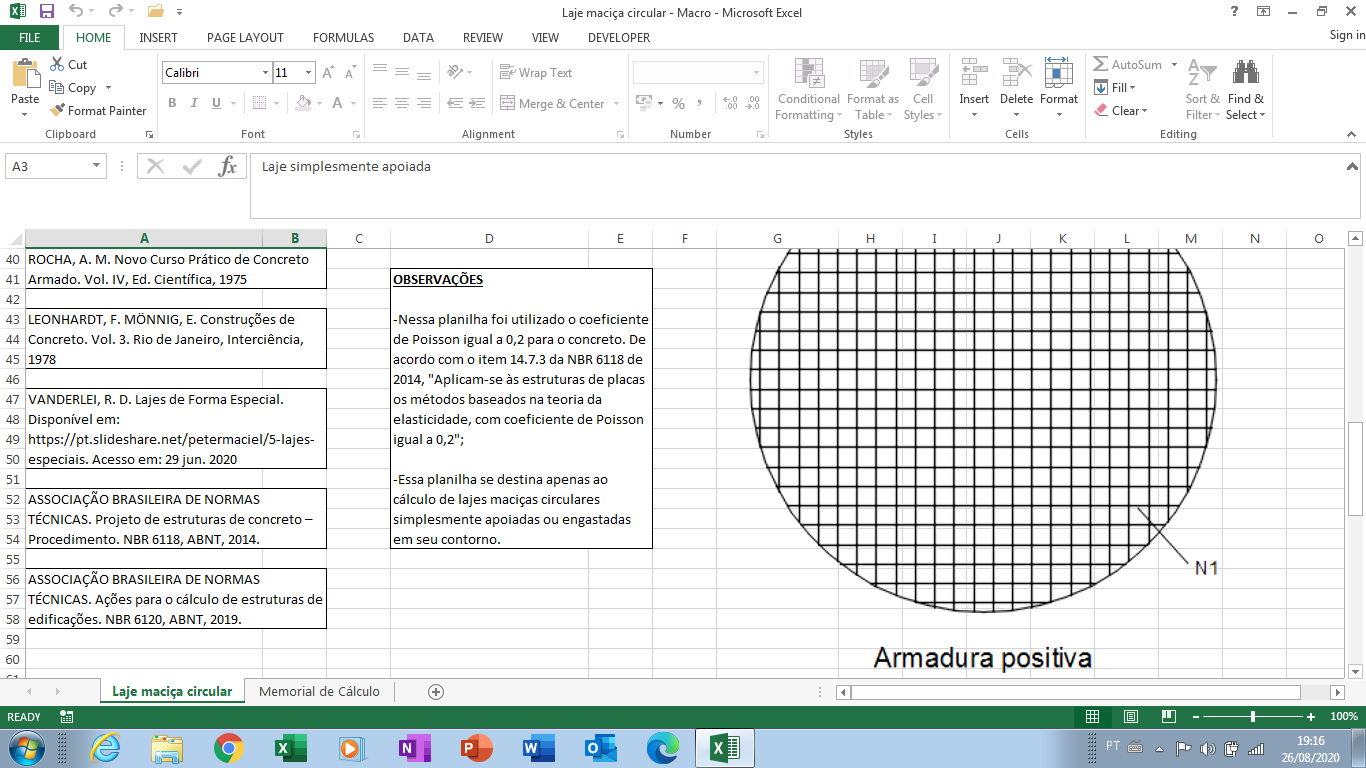Click the 100% zoom level

[1344, 716]
